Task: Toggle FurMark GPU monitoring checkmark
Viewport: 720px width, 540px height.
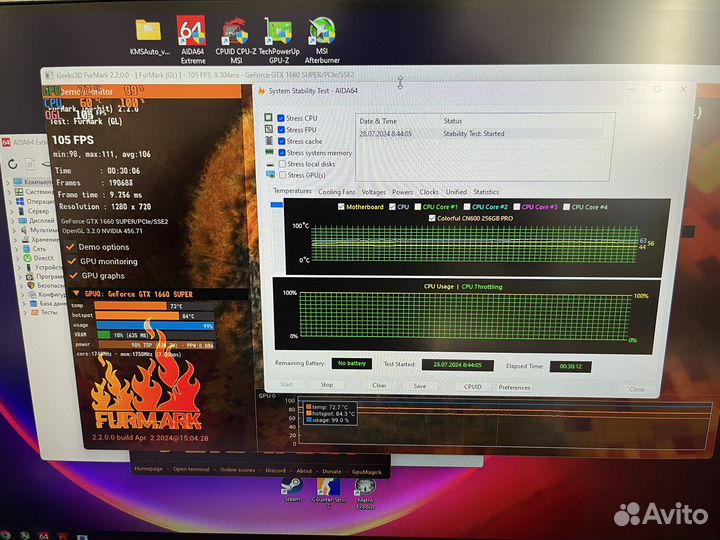Action: (72, 261)
